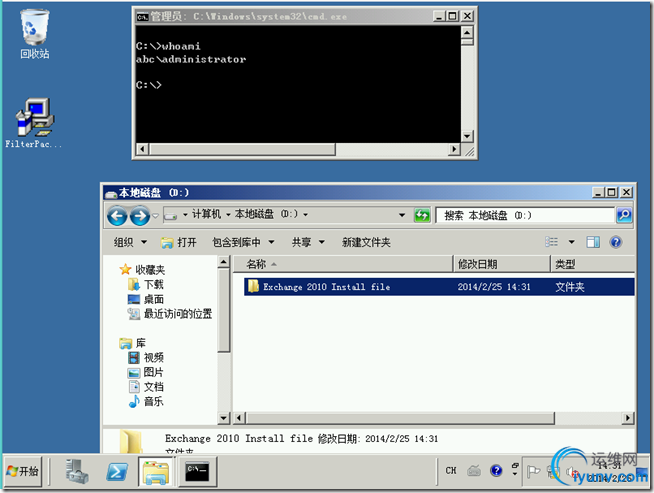Toggle the preview pane icon
This screenshot has width=654, height=493.
593,242
